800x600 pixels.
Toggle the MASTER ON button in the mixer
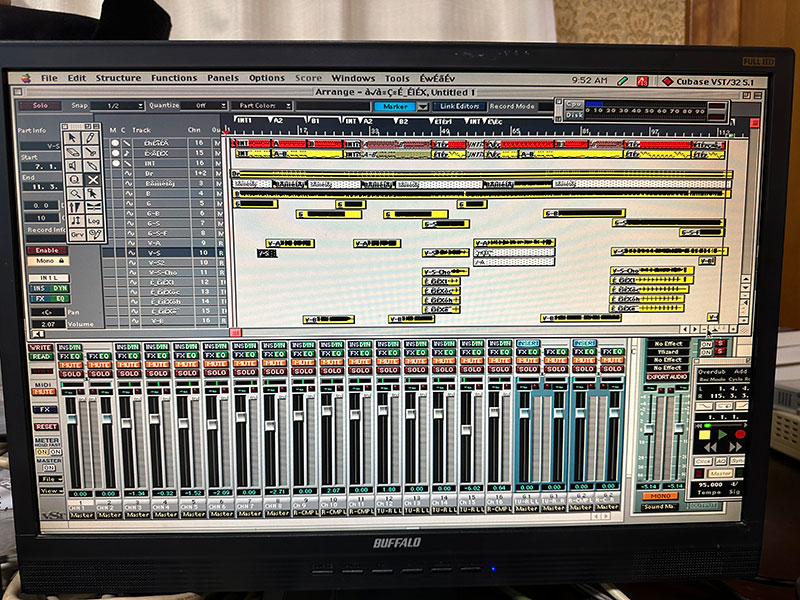pos(48,468)
